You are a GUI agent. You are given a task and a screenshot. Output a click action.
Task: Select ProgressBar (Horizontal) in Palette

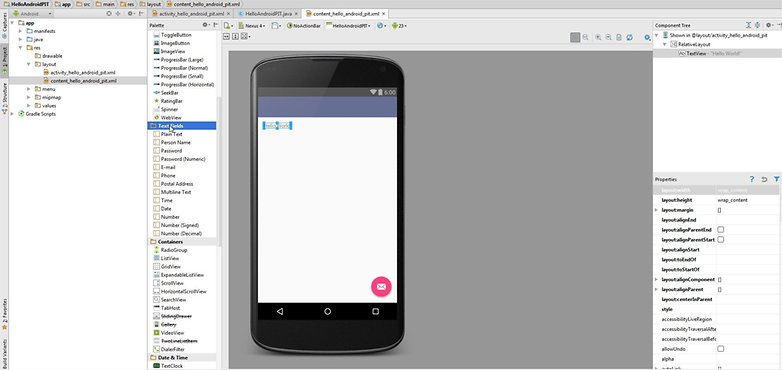(x=187, y=85)
